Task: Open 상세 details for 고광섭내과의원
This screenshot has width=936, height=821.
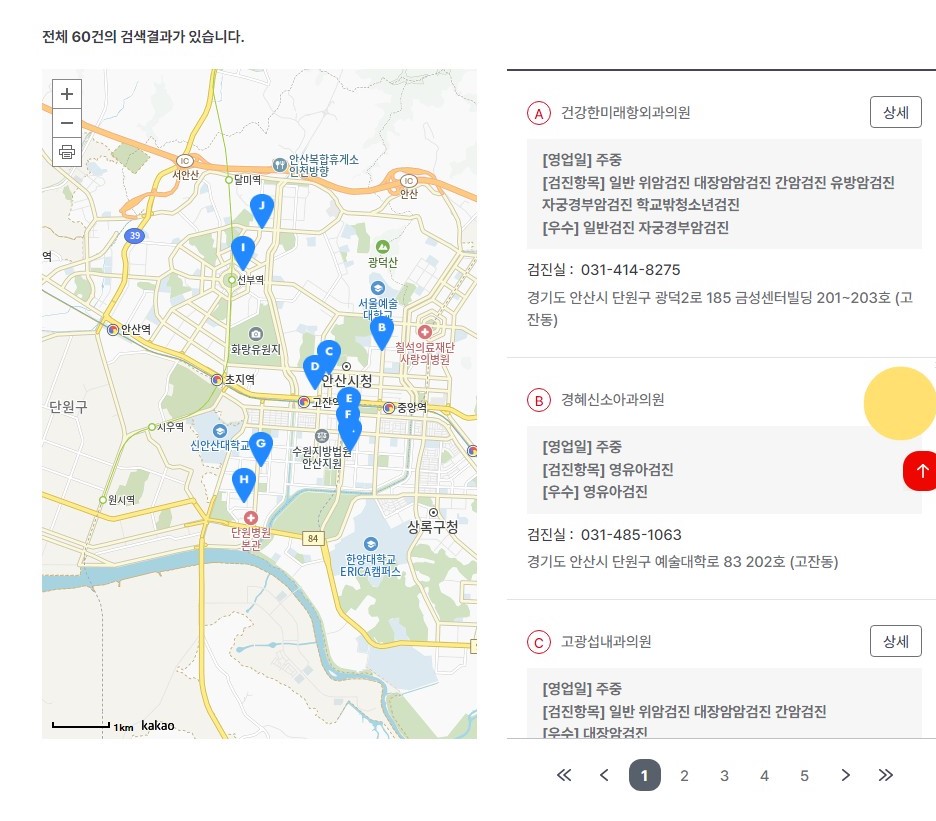Action: coord(895,641)
